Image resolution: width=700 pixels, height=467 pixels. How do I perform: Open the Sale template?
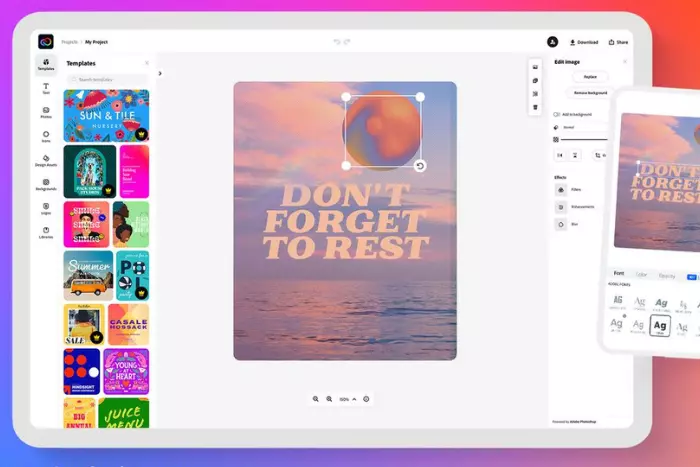pyautogui.click(x=84, y=325)
